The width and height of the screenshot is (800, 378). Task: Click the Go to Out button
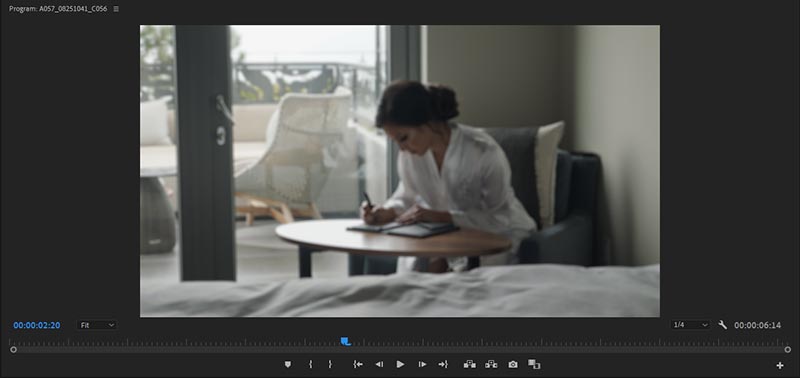(443, 364)
